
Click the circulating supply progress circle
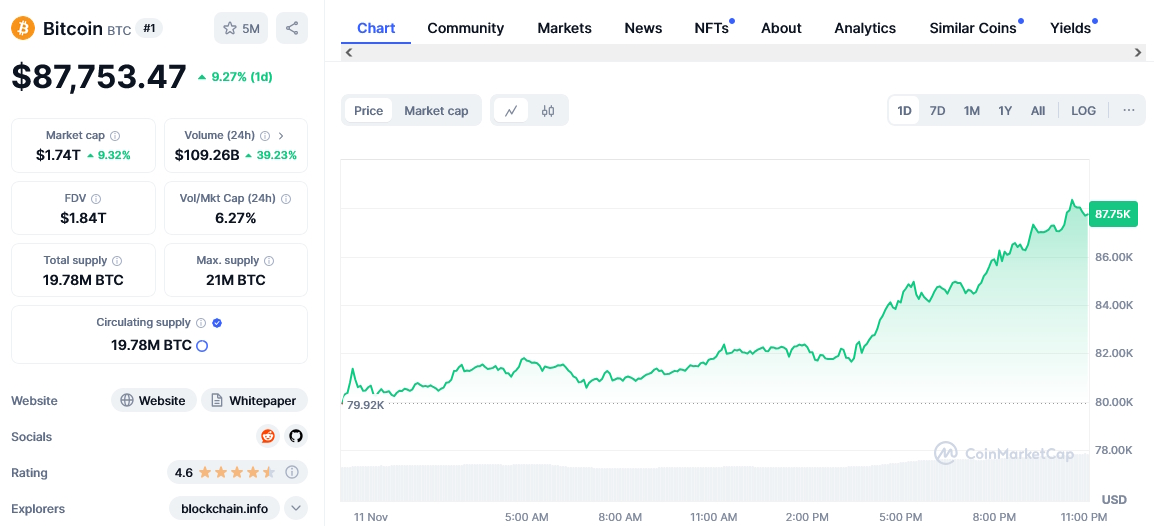[202, 346]
